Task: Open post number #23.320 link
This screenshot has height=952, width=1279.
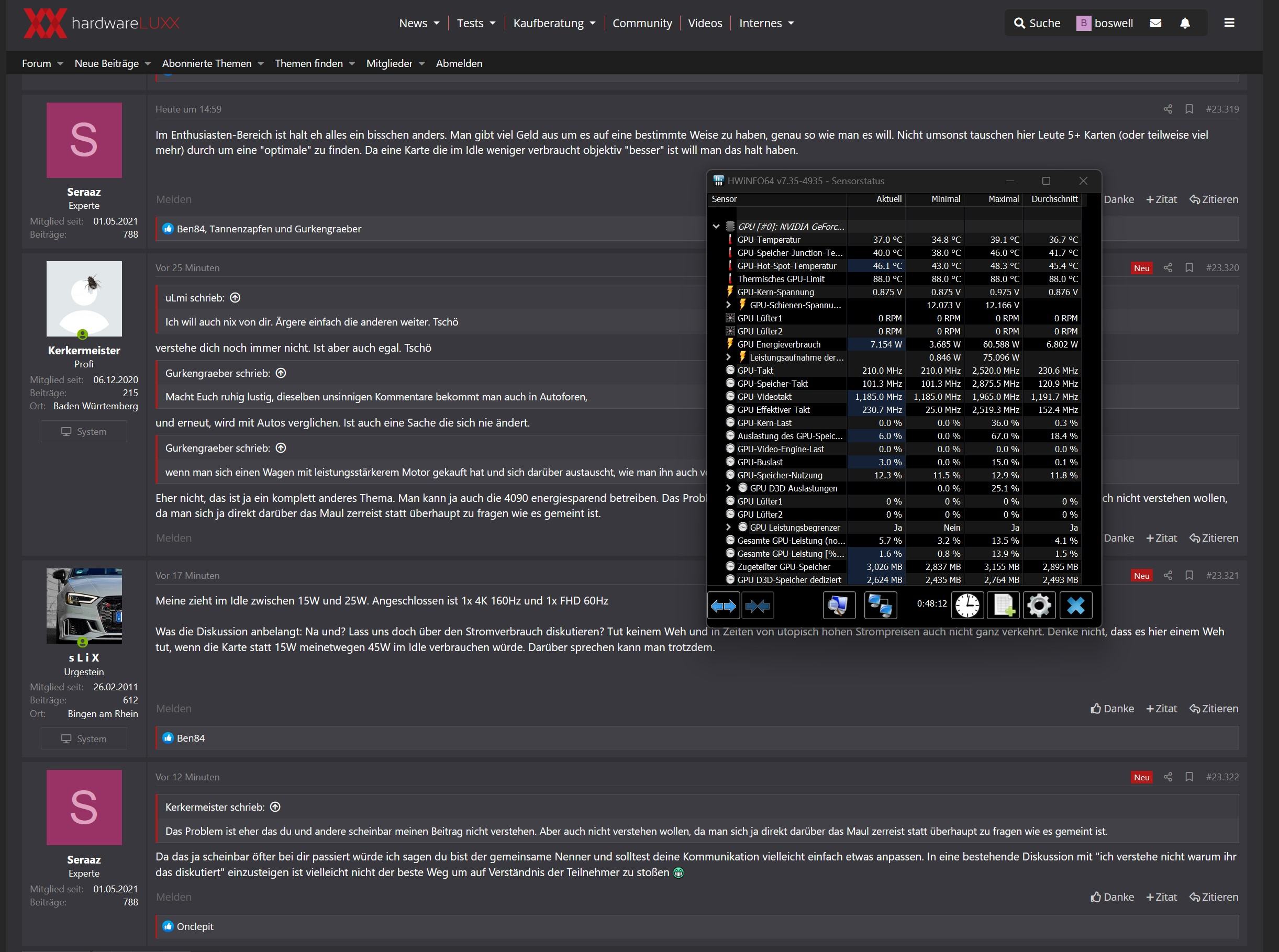Action: coord(1222,267)
